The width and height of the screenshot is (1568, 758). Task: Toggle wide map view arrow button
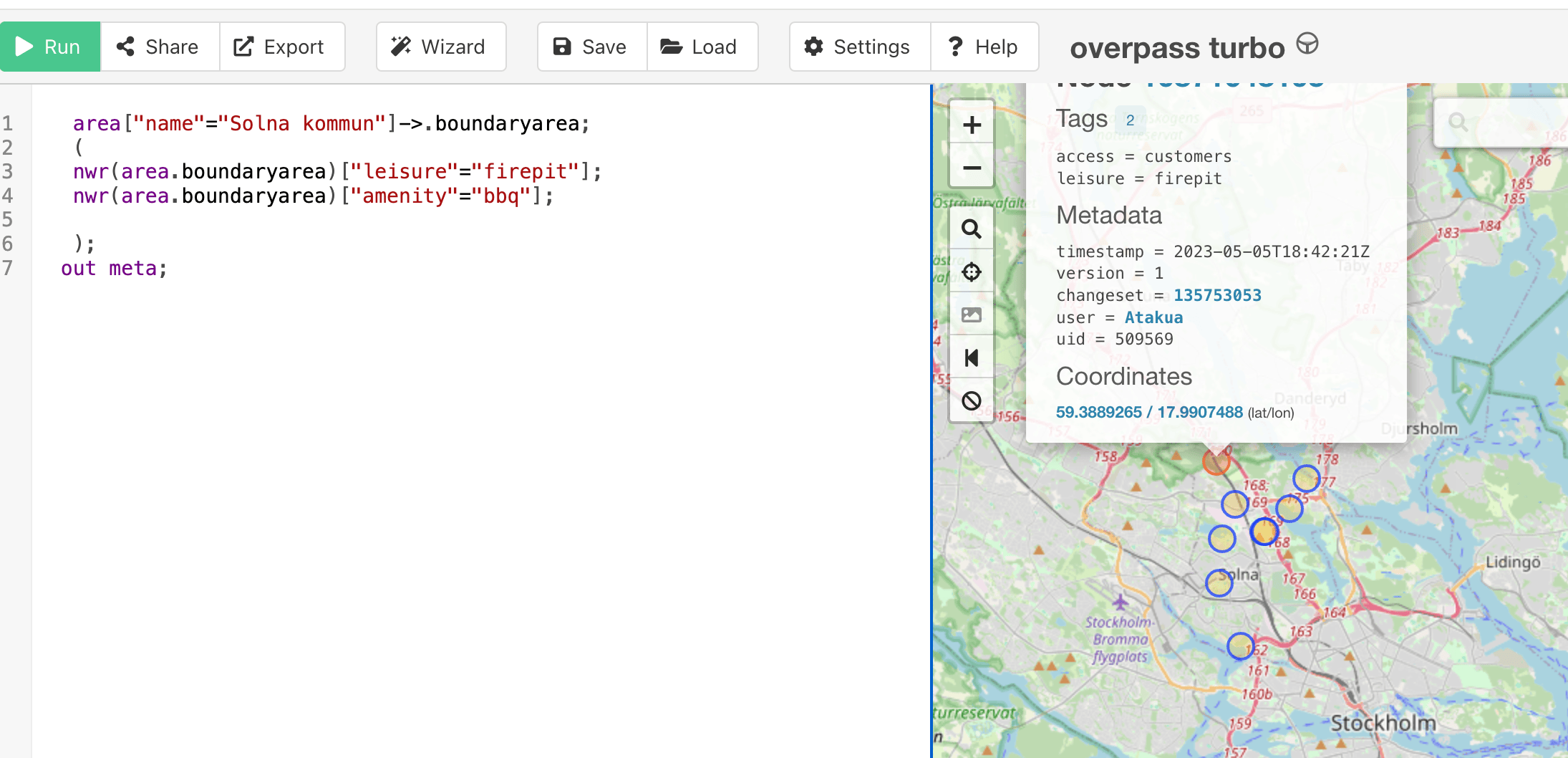tap(972, 358)
